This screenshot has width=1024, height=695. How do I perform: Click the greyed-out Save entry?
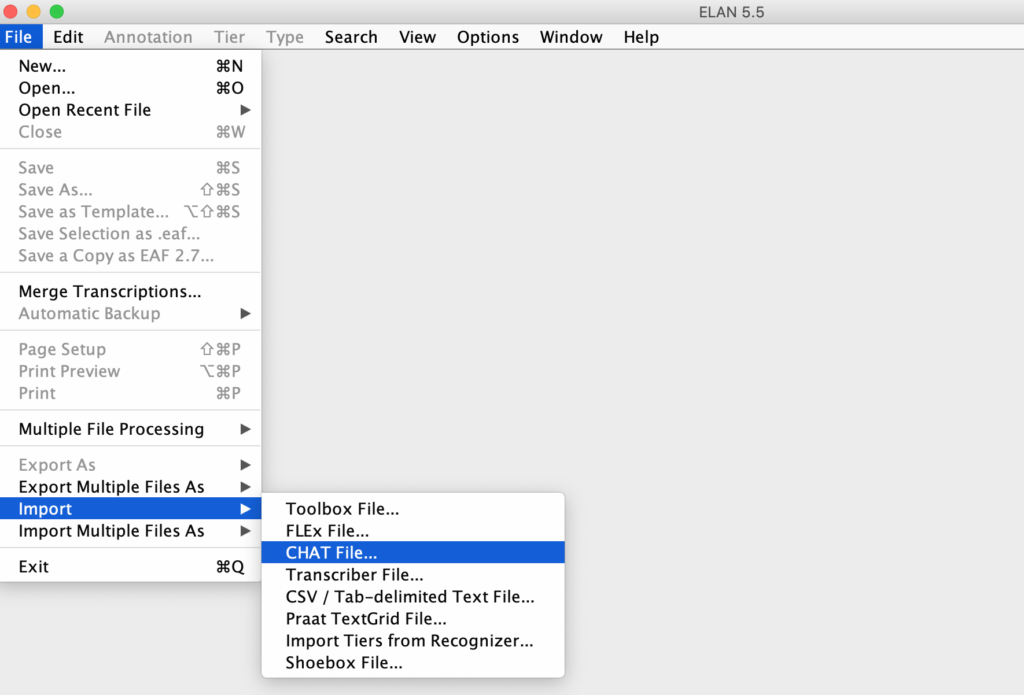[x=131, y=168]
